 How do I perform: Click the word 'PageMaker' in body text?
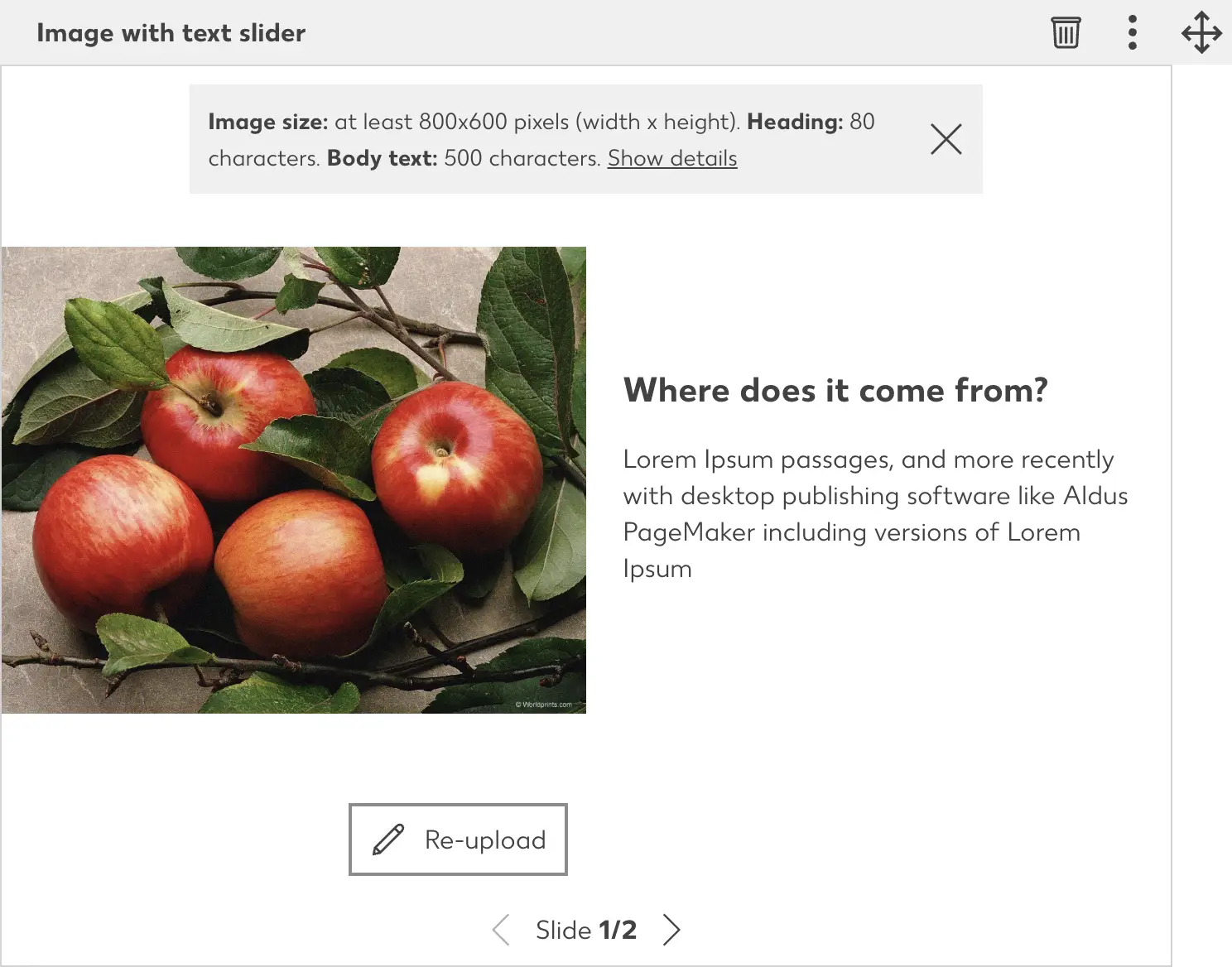click(689, 532)
